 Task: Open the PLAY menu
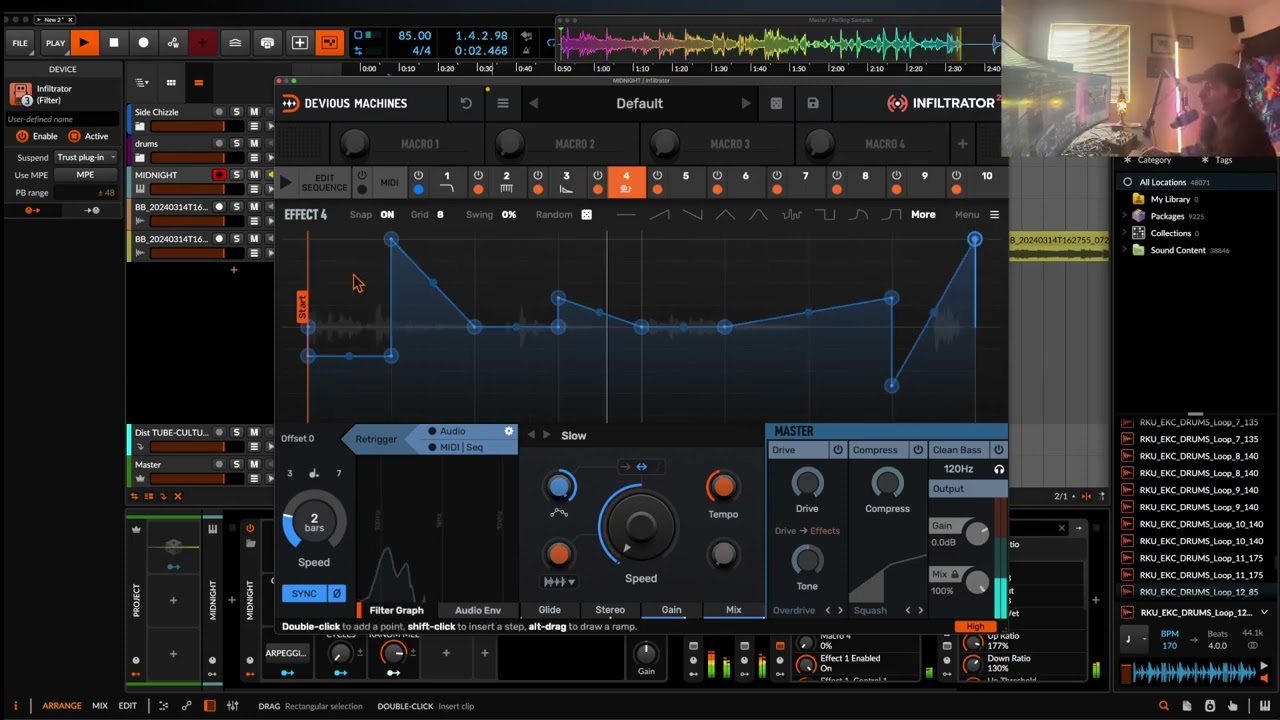pyautogui.click(x=55, y=43)
